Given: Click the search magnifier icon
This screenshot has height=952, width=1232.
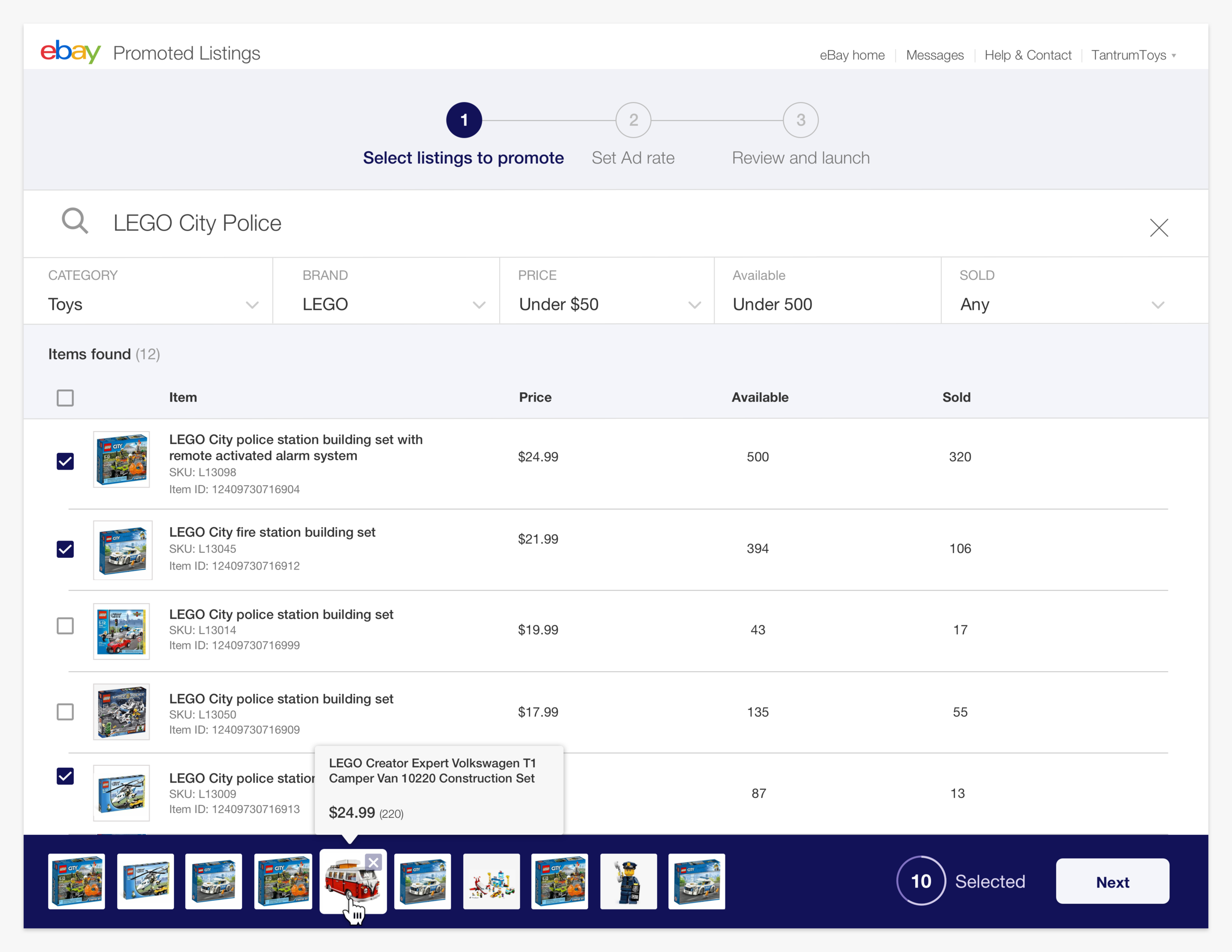Looking at the screenshot, I should pos(74,221).
